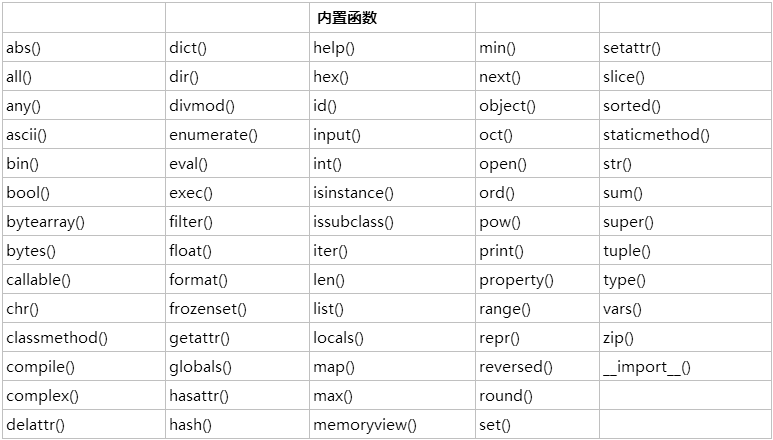
Task: Open the frozenset() entry
Action: click(208, 309)
